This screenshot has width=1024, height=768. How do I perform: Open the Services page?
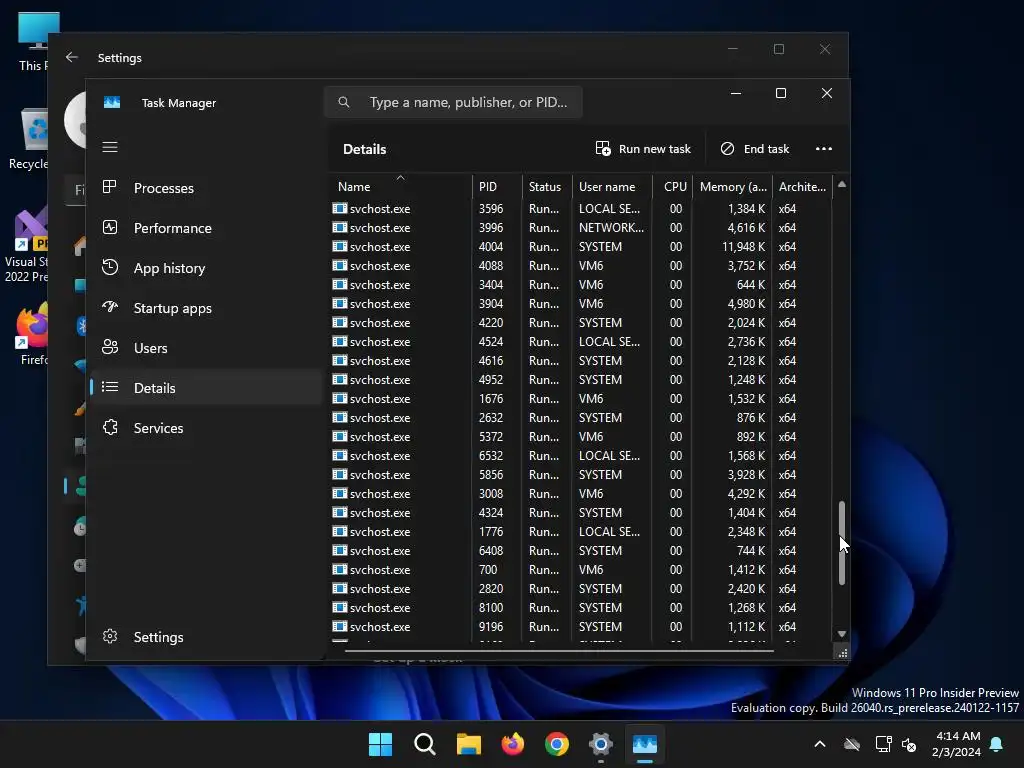coord(206,428)
